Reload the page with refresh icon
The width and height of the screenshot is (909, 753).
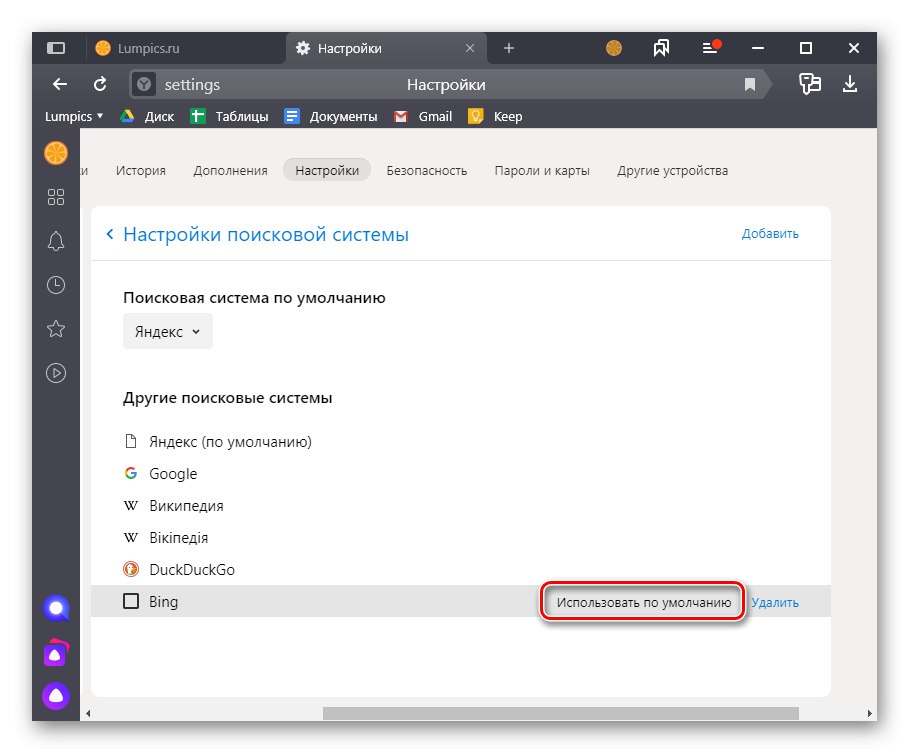100,85
